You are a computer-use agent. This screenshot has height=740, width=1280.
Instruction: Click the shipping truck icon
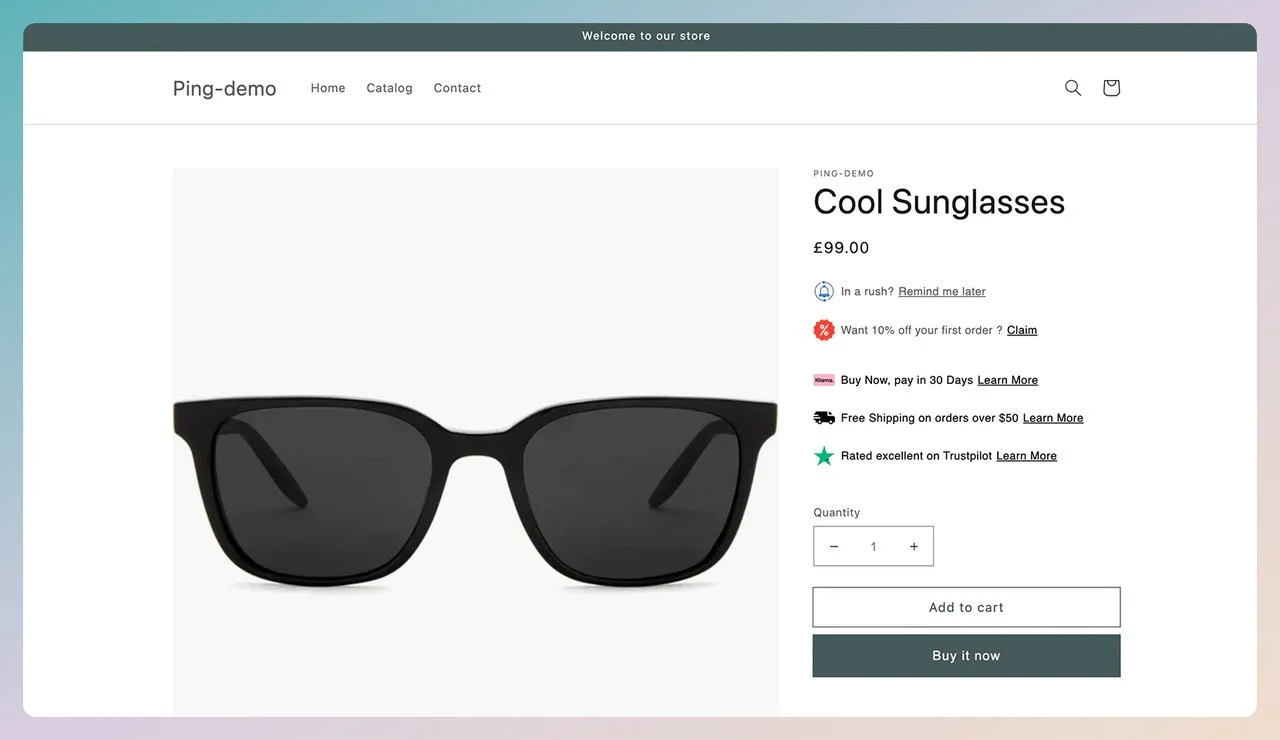pos(824,418)
